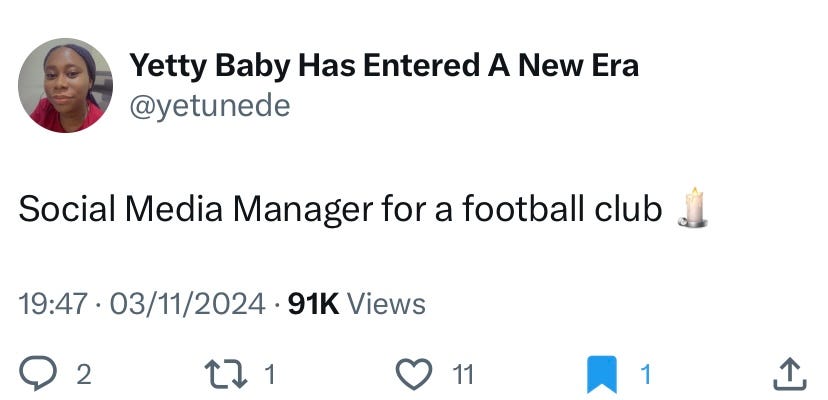Click the repost arrows icon
The width and height of the screenshot is (828, 400).
225,374
